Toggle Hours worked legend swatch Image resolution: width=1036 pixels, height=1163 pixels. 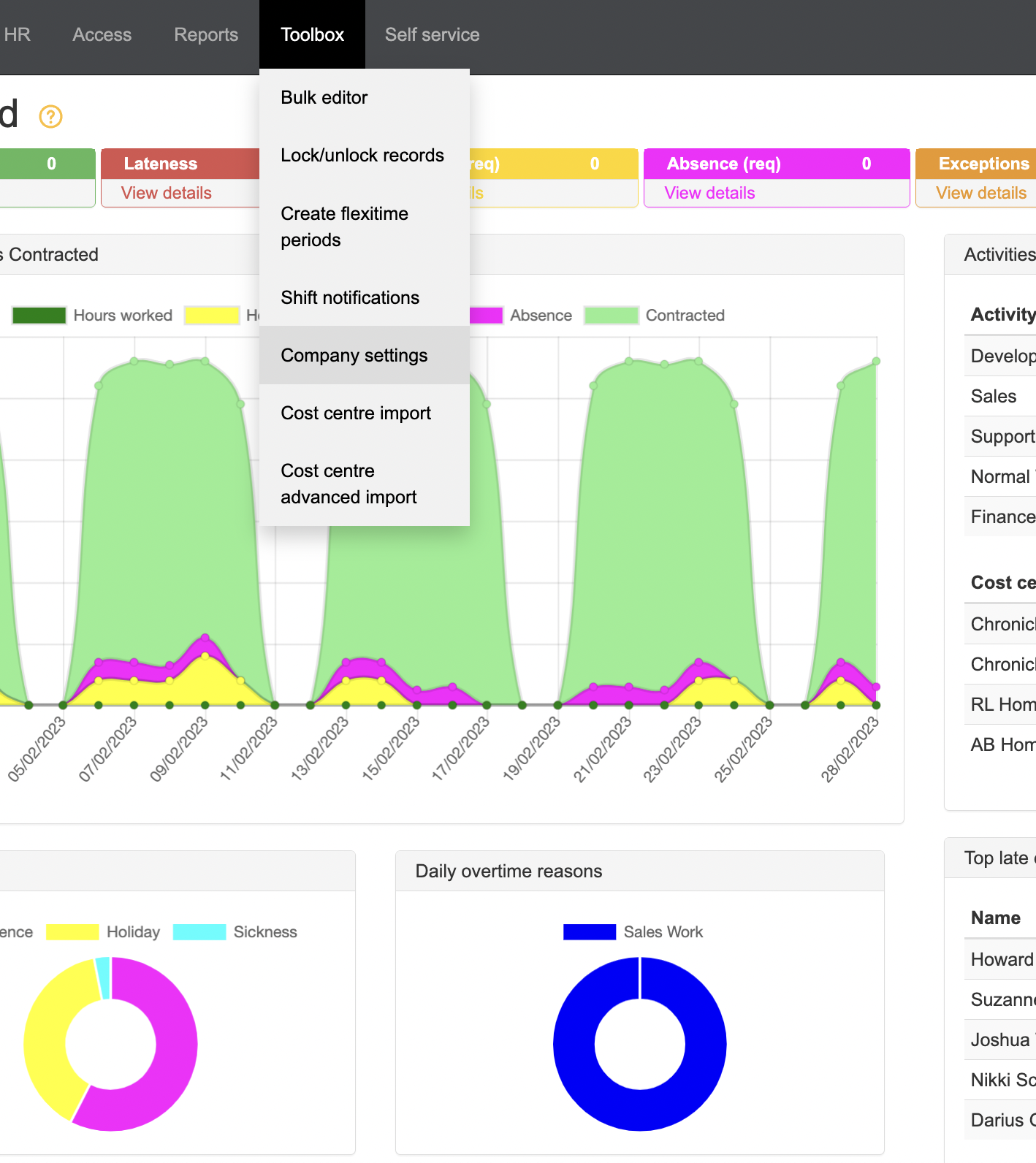[39, 316]
